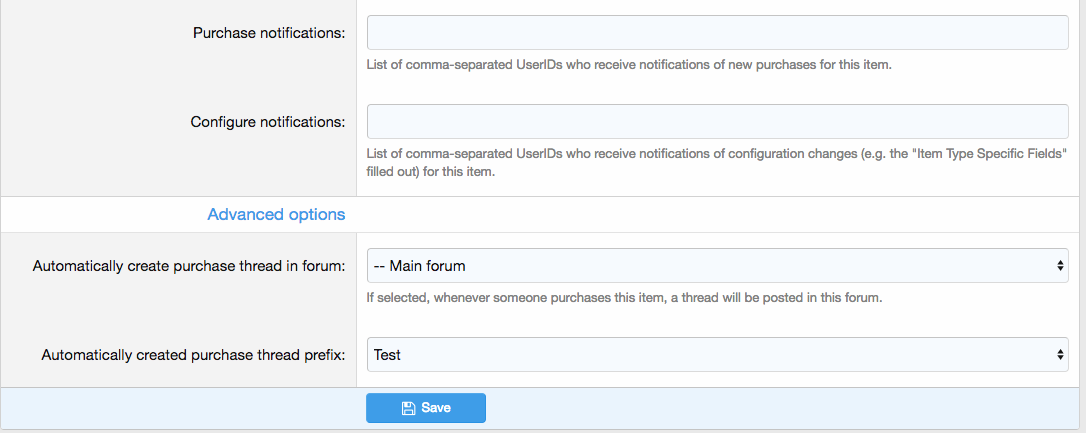Click the Advanced options heading
This screenshot has height=433, width=1086.
(276, 214)
